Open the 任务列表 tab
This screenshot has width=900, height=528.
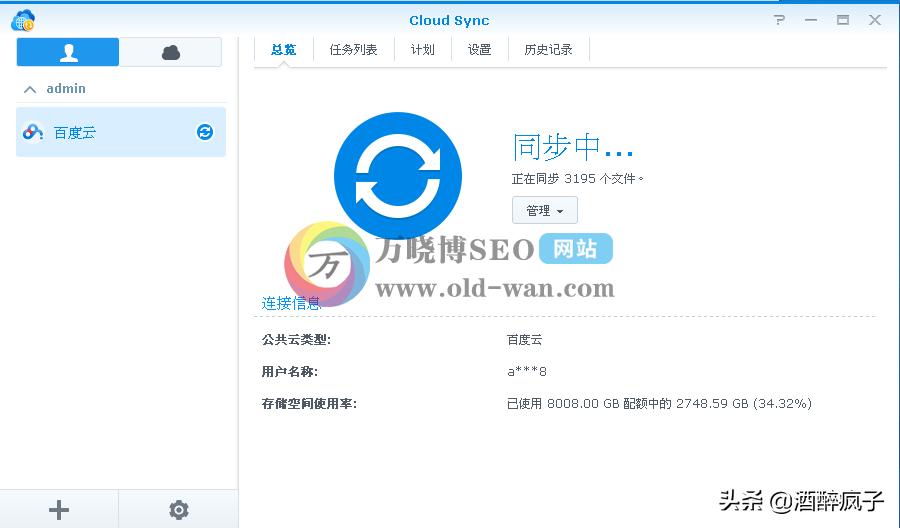tap(354, 50)
